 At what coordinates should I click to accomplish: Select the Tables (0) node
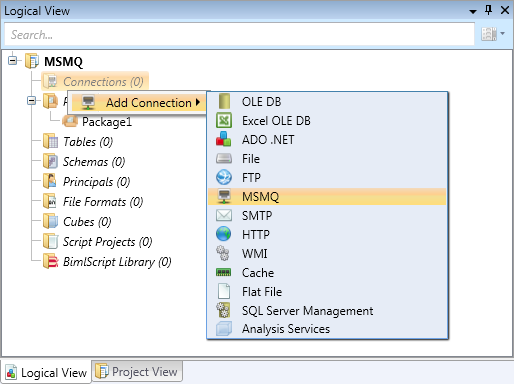[88, 142]
